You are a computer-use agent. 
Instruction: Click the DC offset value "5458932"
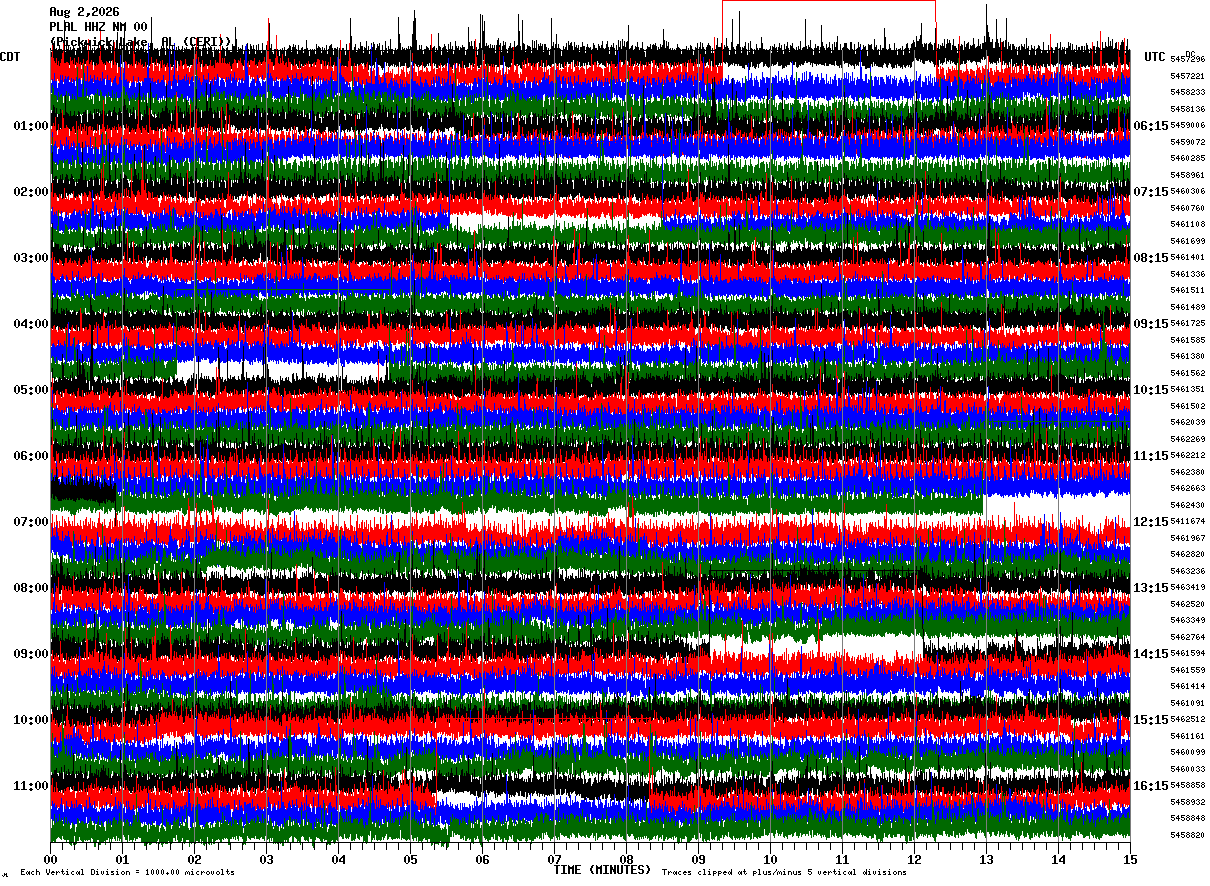pos(1187,802)
